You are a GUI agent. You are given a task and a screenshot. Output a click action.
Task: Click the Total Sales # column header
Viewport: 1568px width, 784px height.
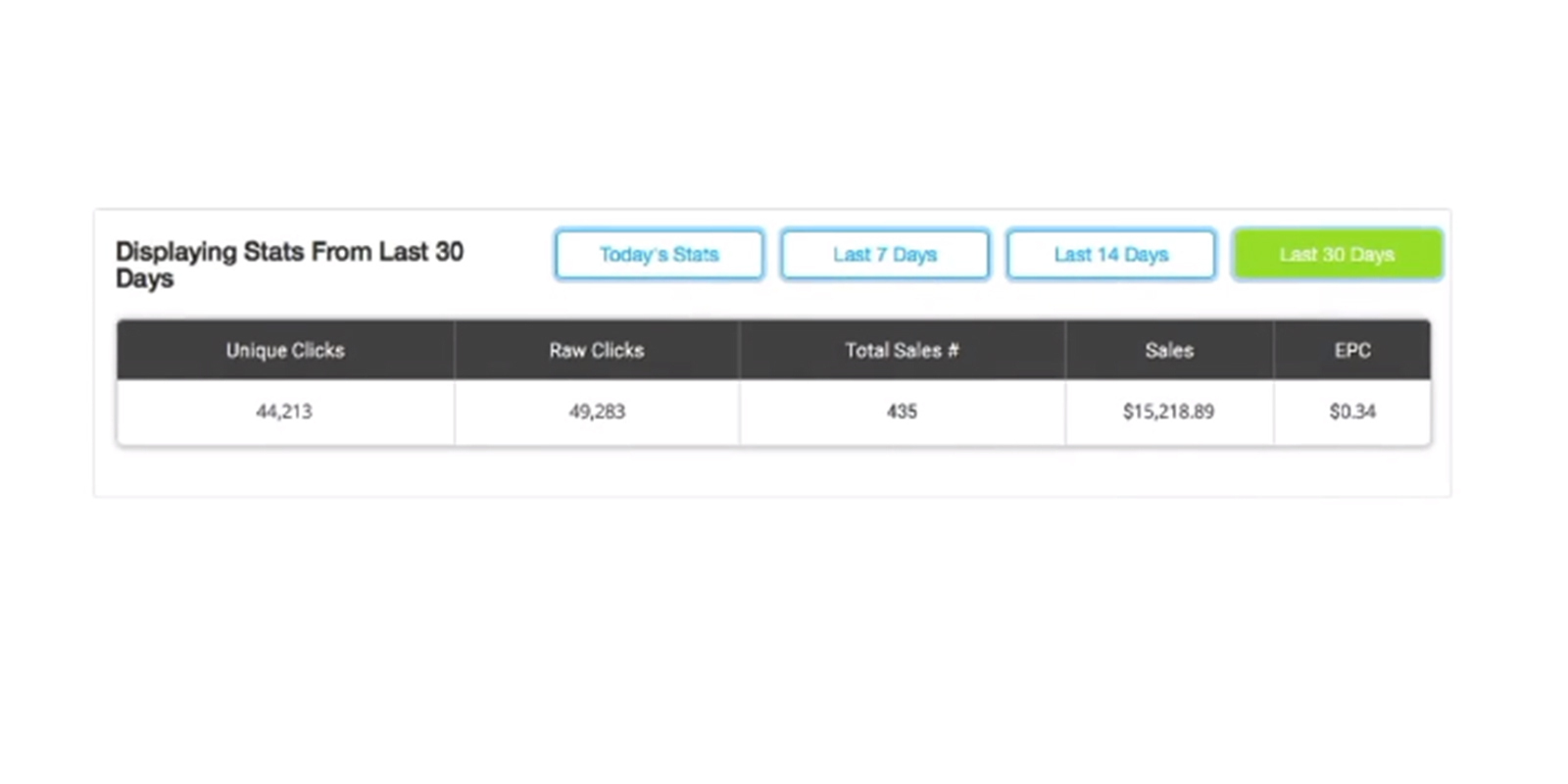[902, 350]
